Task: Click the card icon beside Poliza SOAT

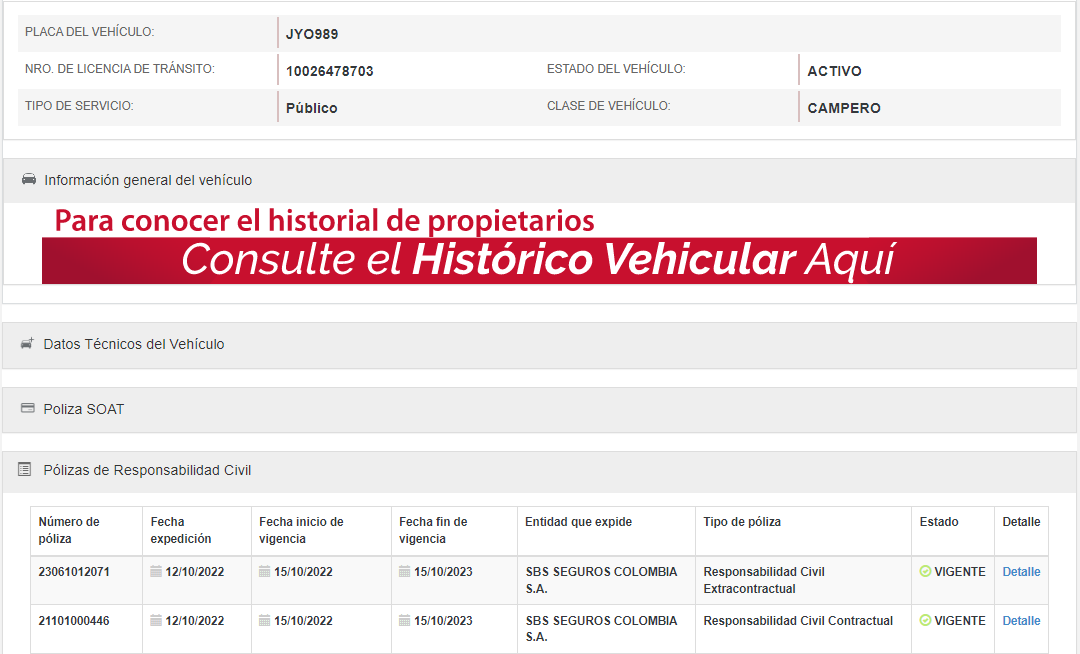Action: tap(27, 409)
